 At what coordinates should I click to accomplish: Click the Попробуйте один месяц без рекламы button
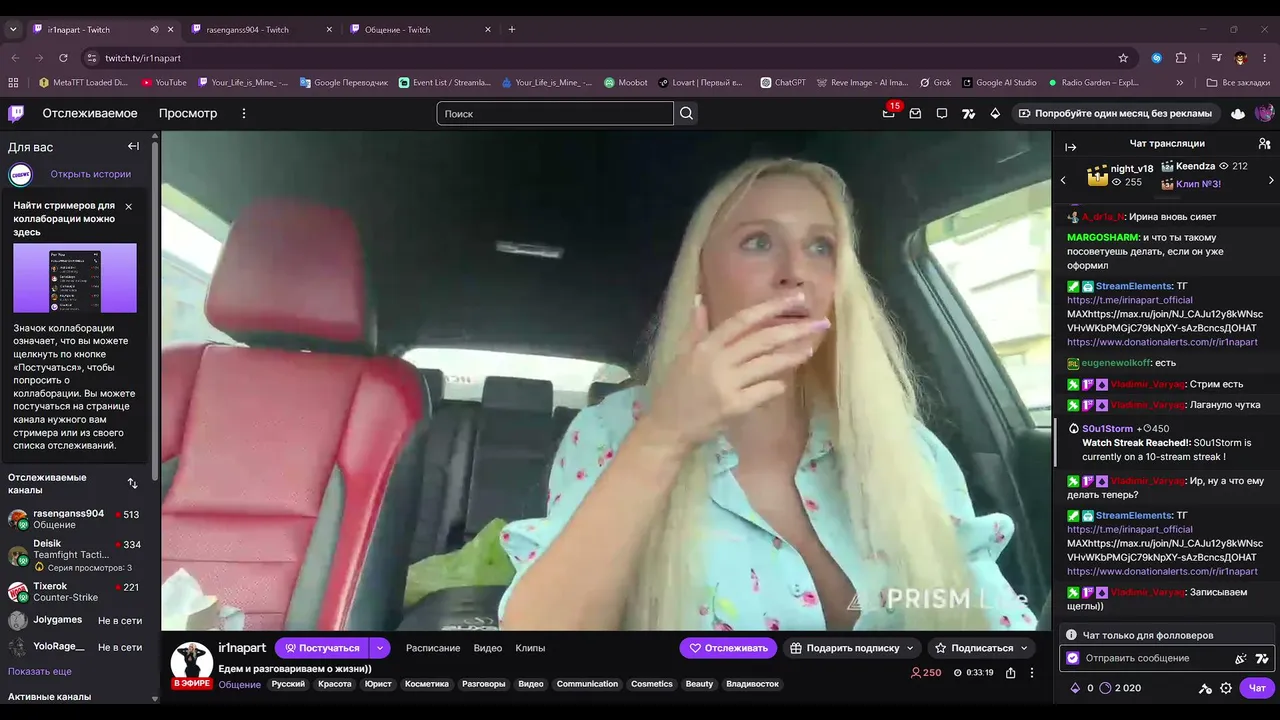coord(1115,113)
